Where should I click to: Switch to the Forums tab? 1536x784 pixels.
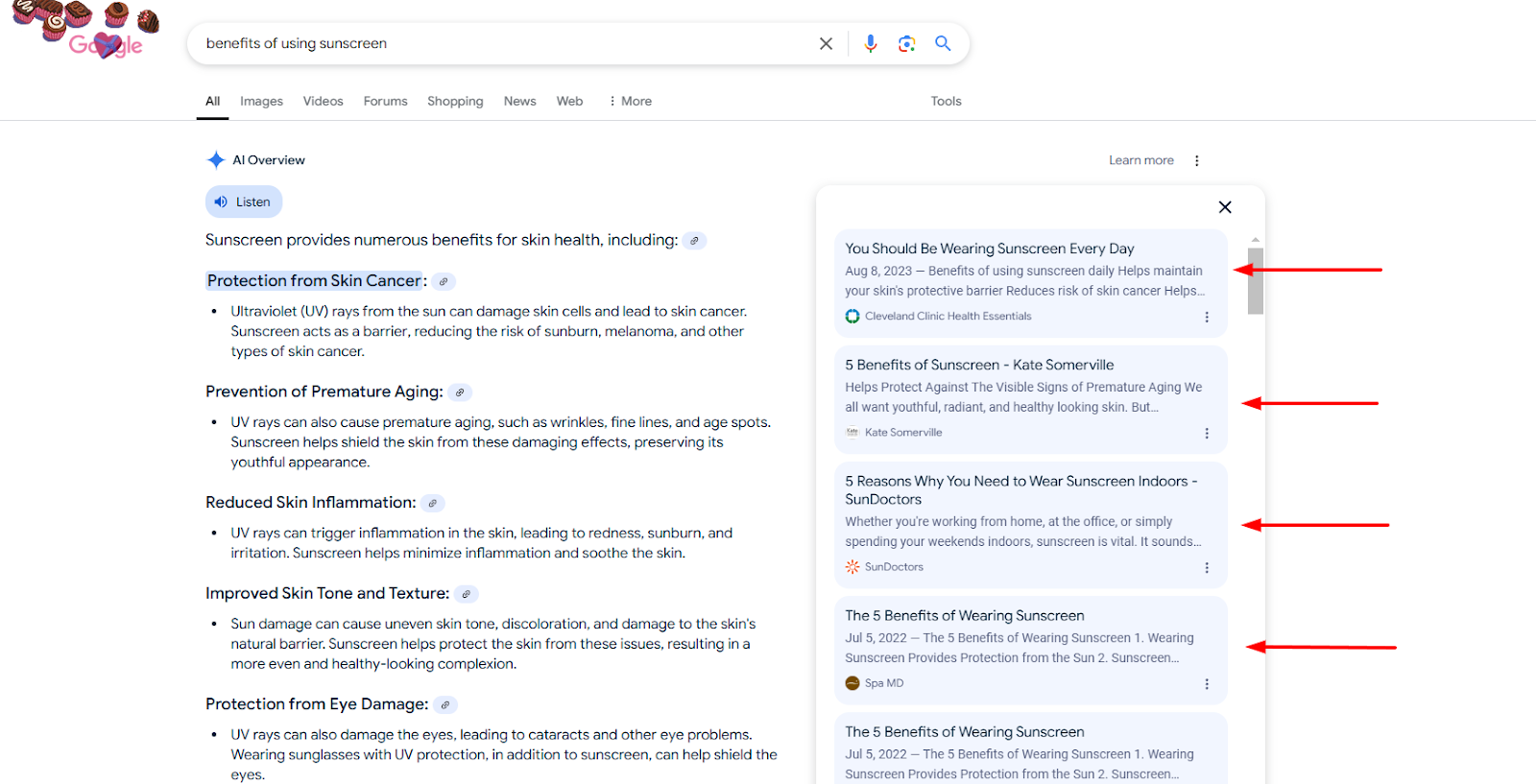385,101
